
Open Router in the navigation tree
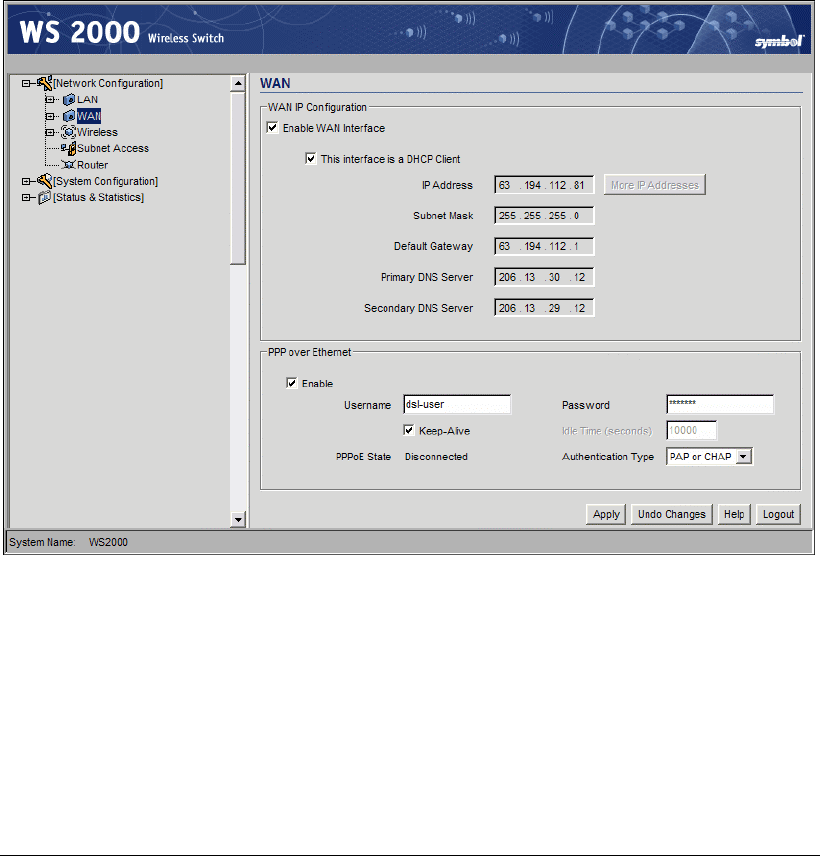click(92, 165)
